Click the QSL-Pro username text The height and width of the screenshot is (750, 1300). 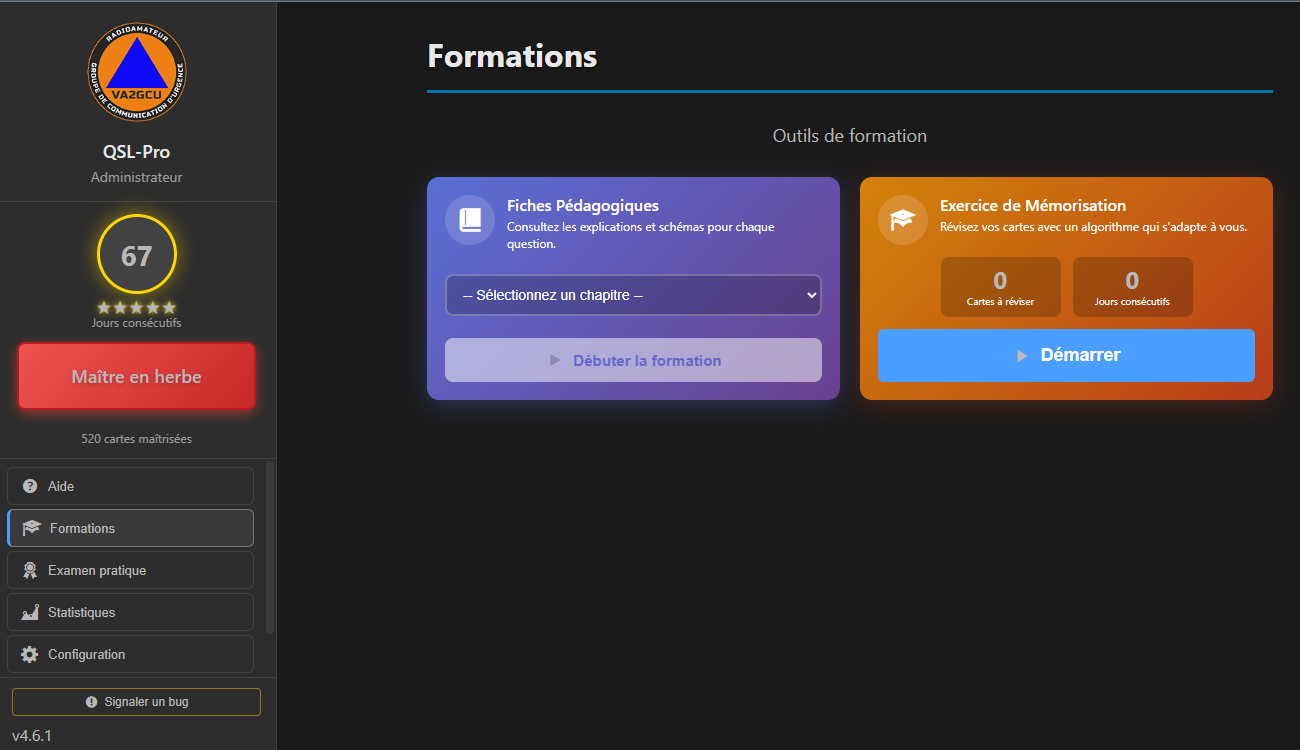pos(137,152)
